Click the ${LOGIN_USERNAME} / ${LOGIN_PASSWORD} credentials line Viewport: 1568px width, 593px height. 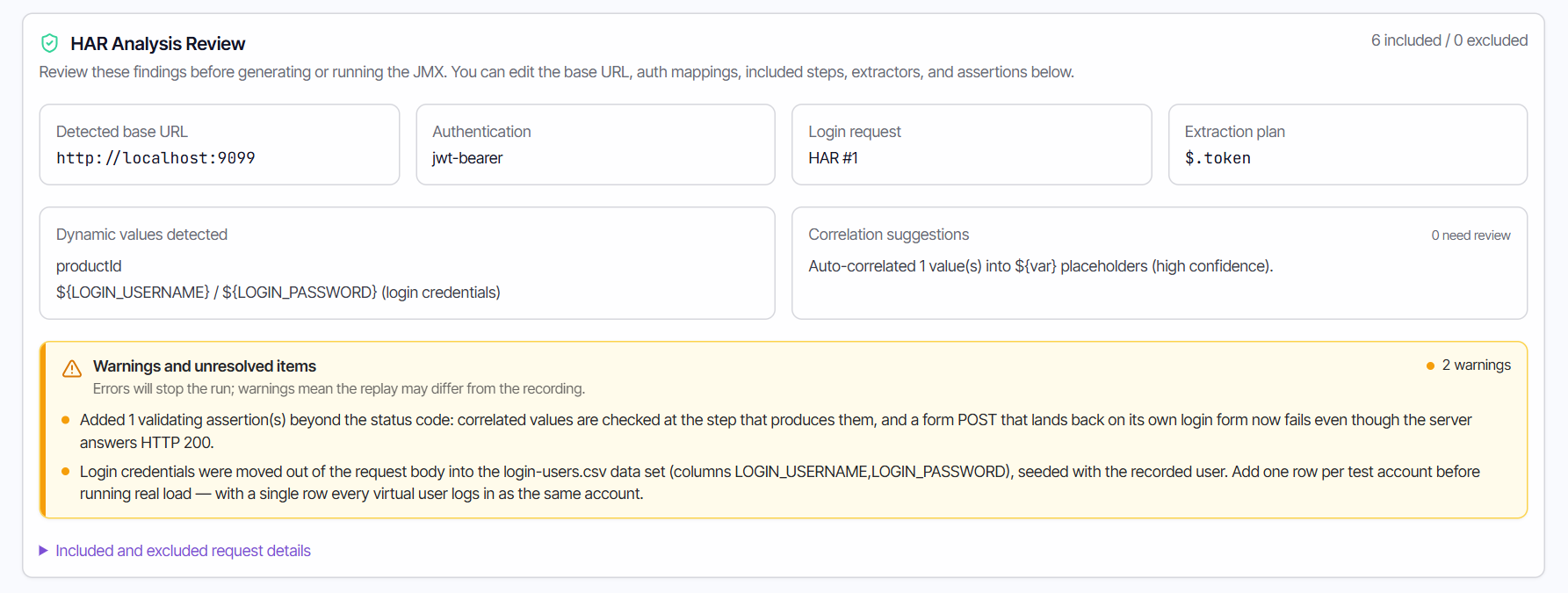click(x=278, y=293)
